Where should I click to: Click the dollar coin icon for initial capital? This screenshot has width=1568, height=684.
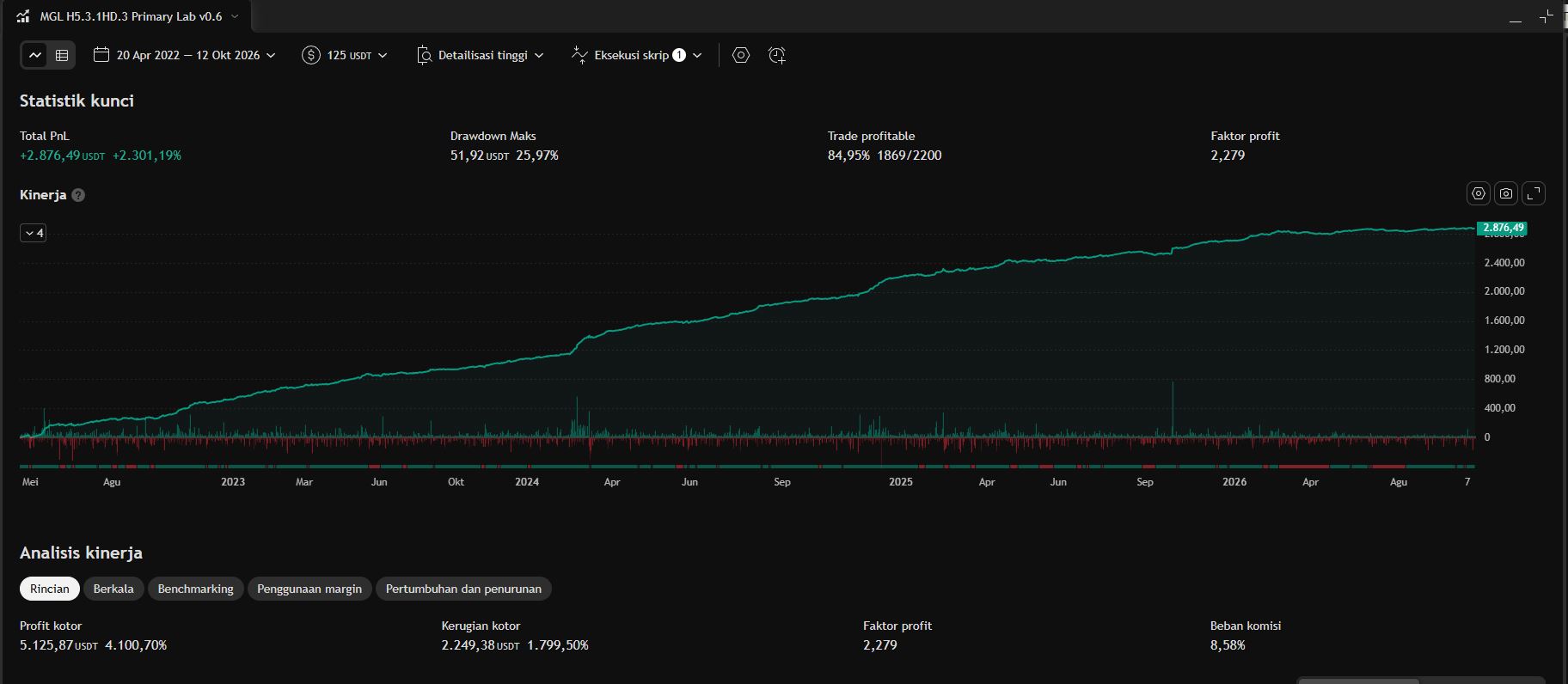(311, 55)
